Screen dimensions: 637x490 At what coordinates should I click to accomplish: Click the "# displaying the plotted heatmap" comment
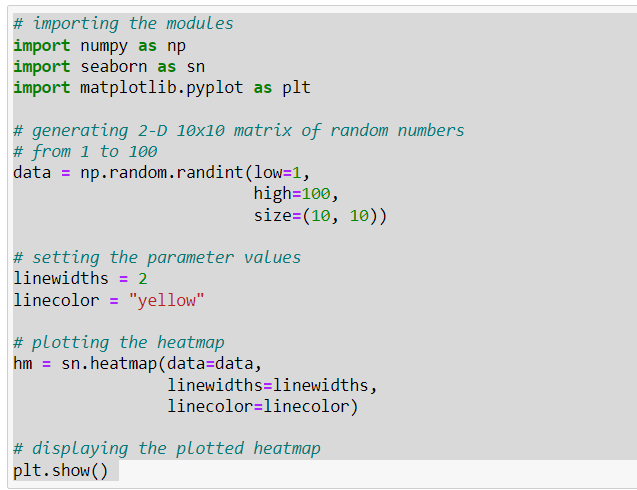click(x=166, y=448)
